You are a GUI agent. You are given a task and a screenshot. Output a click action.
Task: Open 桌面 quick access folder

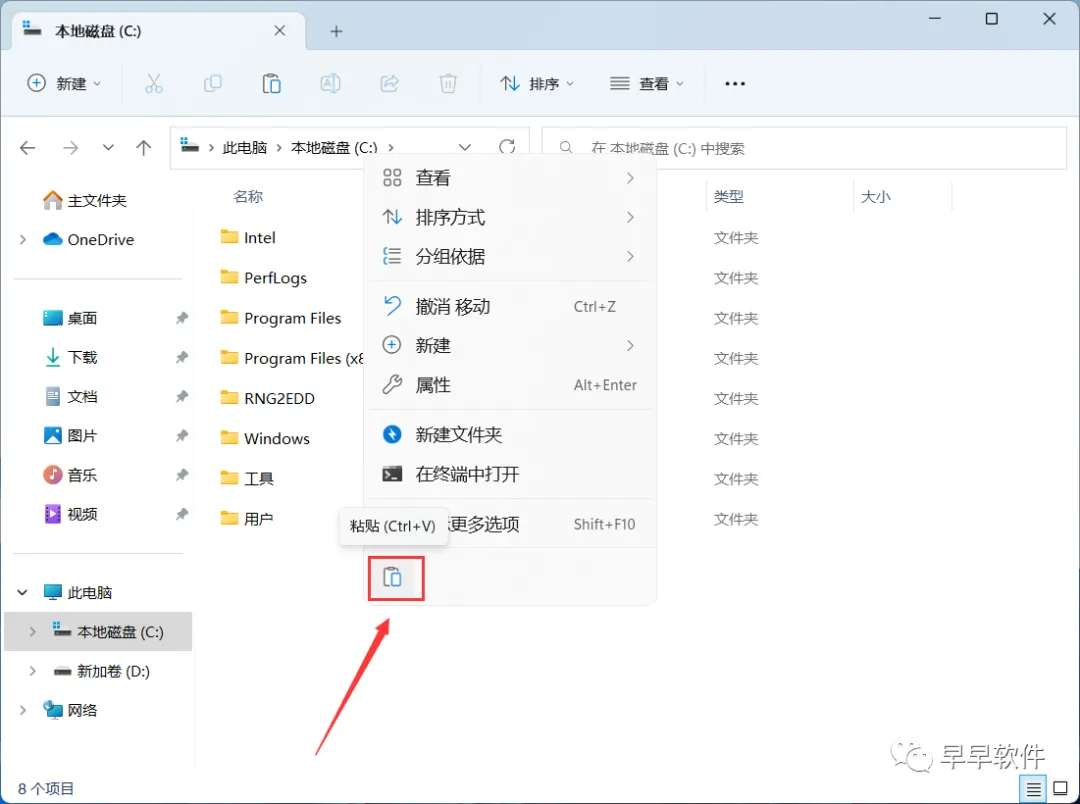pos(70,318)
